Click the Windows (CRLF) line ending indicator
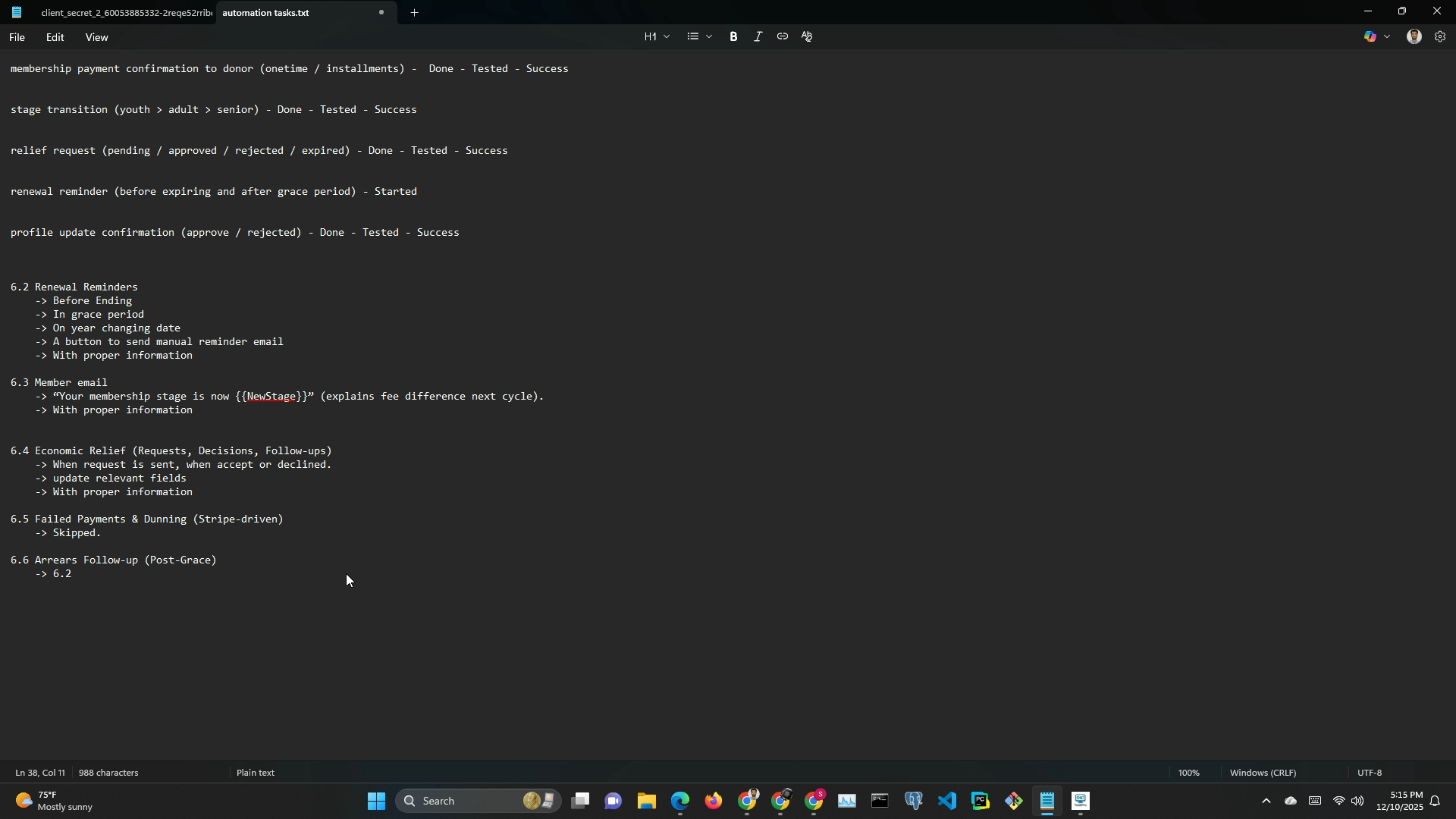Screen dimensions: 1456x819 [x=1263, y=773]
